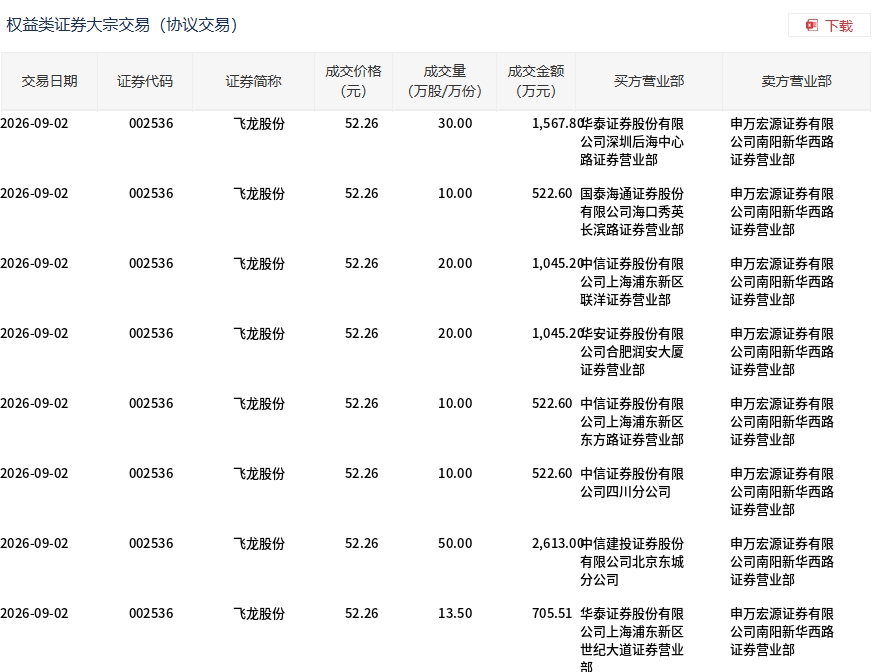Select the 2,613.00 amount cell
Screen dimensions: 872x672
point(557,543)
